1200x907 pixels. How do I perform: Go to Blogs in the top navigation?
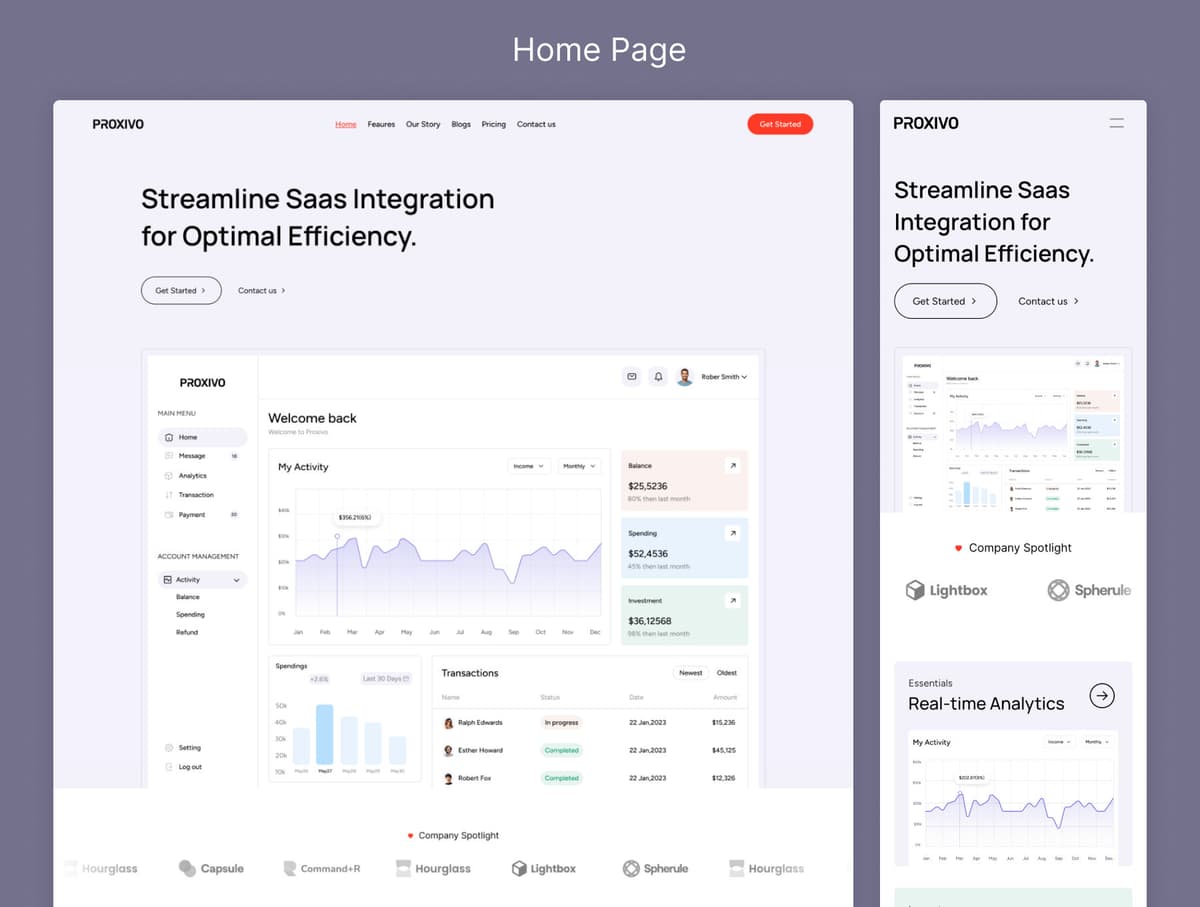tap(460, 124)
